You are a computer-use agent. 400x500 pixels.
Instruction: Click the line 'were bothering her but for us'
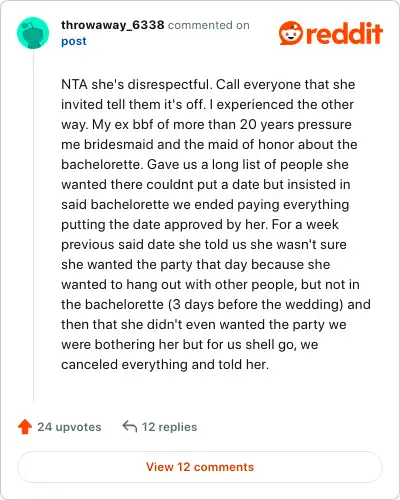click(x=190, y=344)
